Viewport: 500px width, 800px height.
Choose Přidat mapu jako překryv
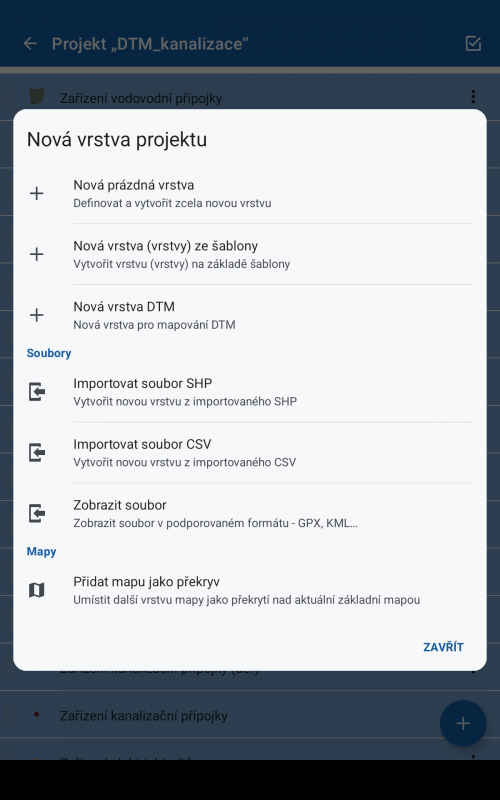(250, 590)
